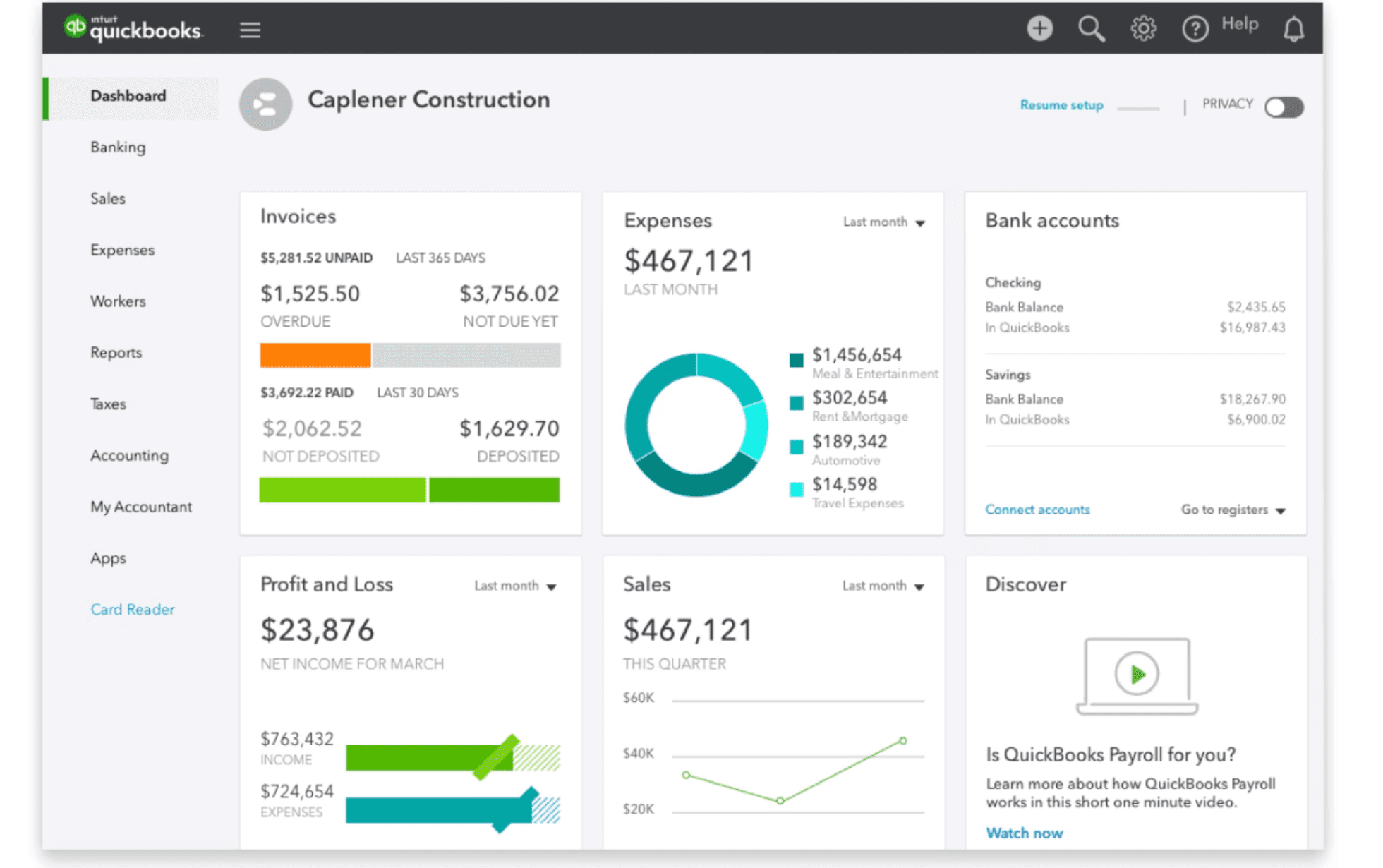The image size is (1383, 868).
Task: Click the orange overdue invoices bar
Action: (x=315, y=355)
